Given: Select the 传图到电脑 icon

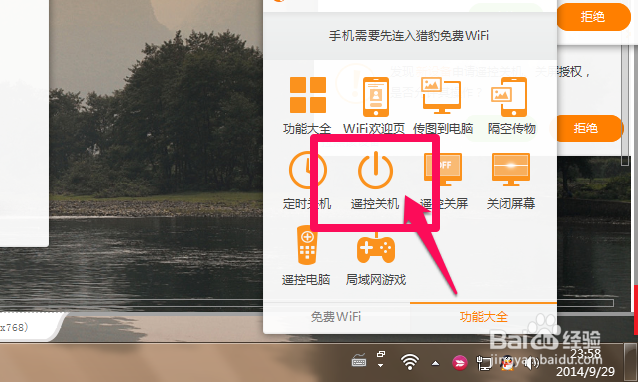Looking at the screenshot, I should coord(441,95).
